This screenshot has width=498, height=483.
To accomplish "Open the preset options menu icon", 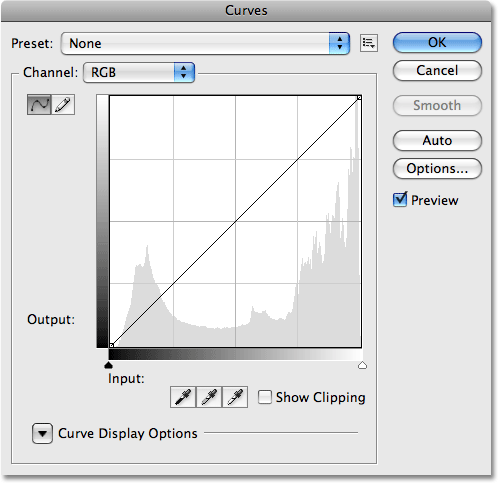I will (x=369, y=43).
